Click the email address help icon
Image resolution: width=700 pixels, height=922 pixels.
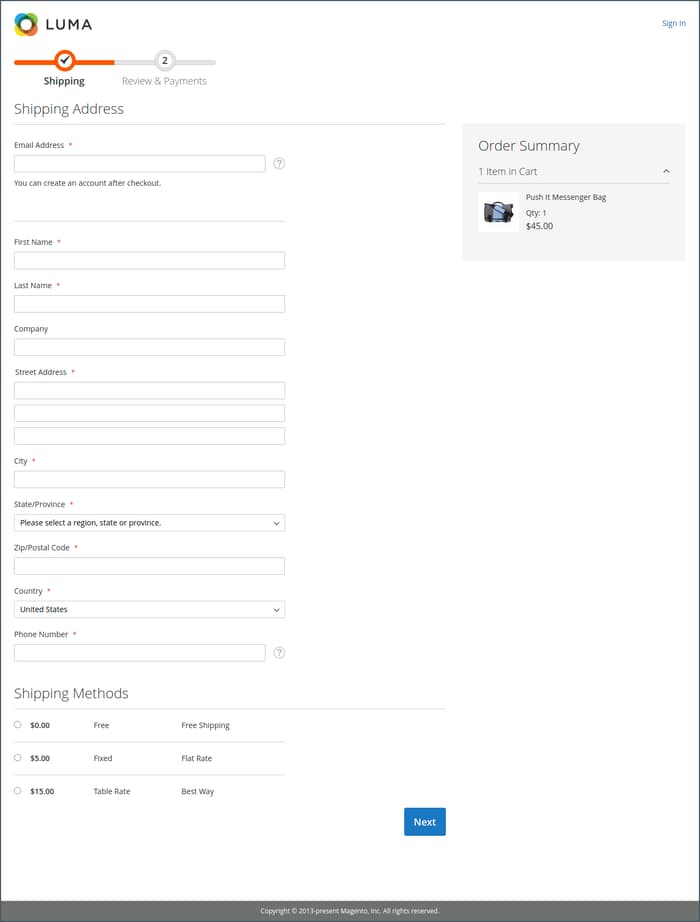(279, 163)
